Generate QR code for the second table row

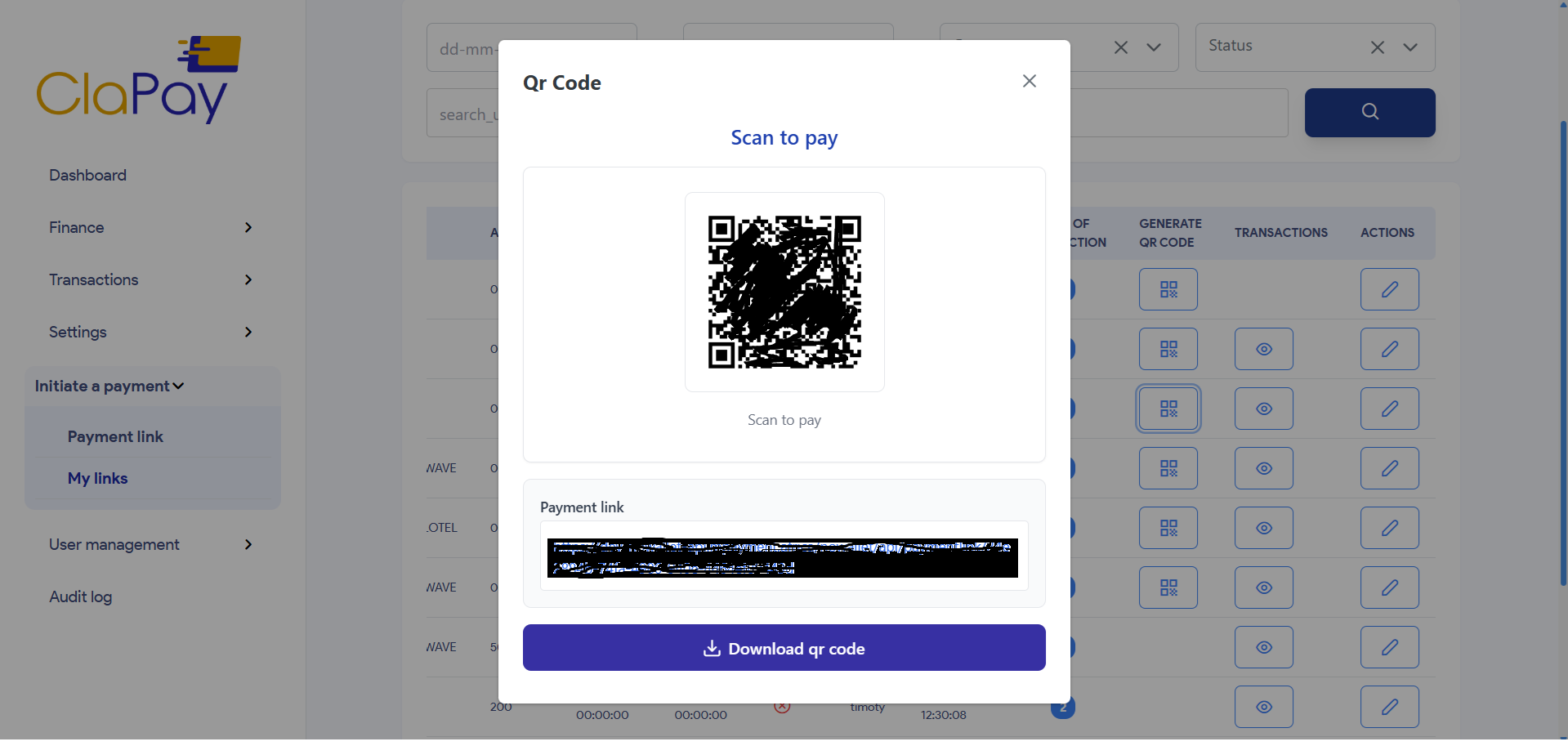click(1168, 348)
